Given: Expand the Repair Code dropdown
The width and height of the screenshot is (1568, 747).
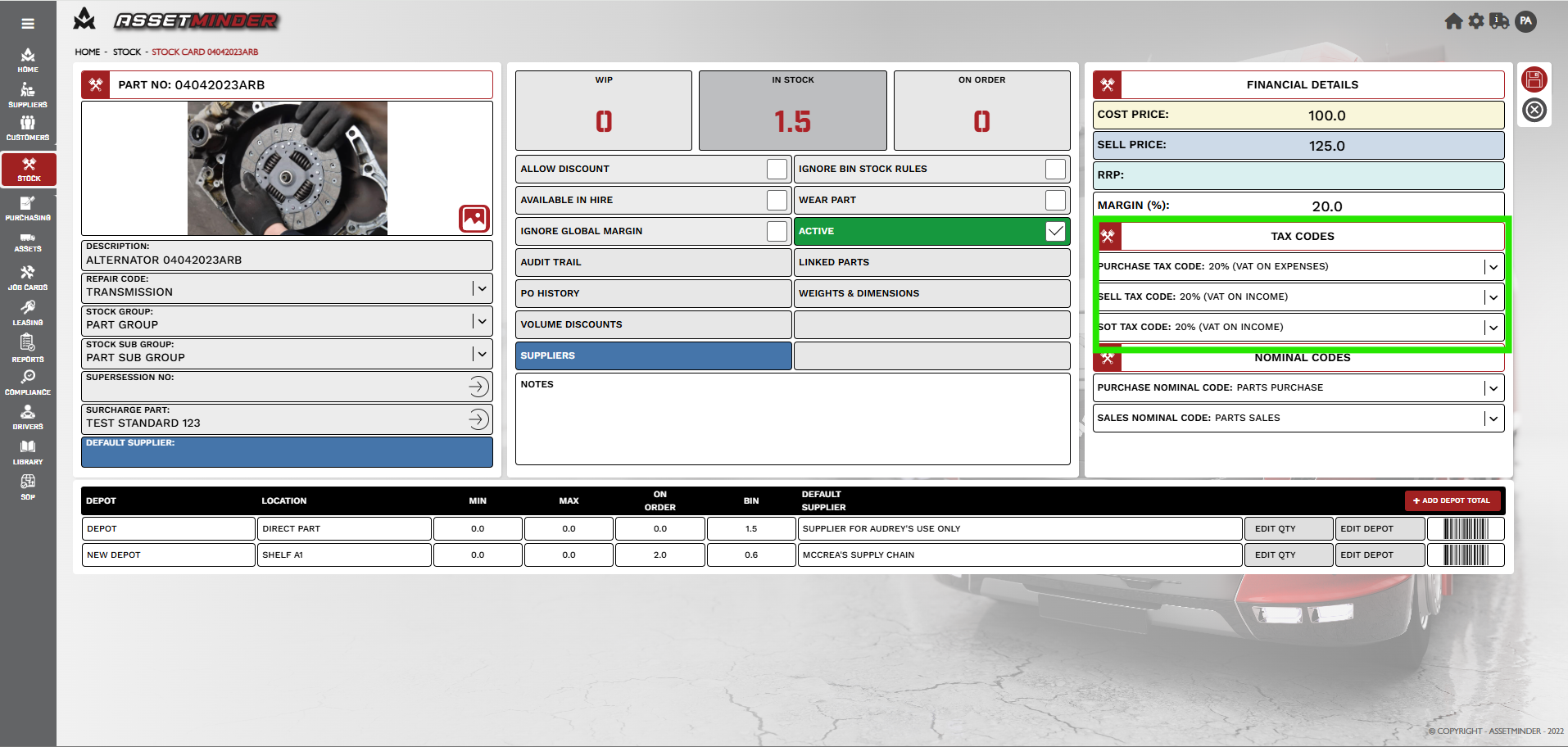Looking at the screenshot, I should pos(482,288).
